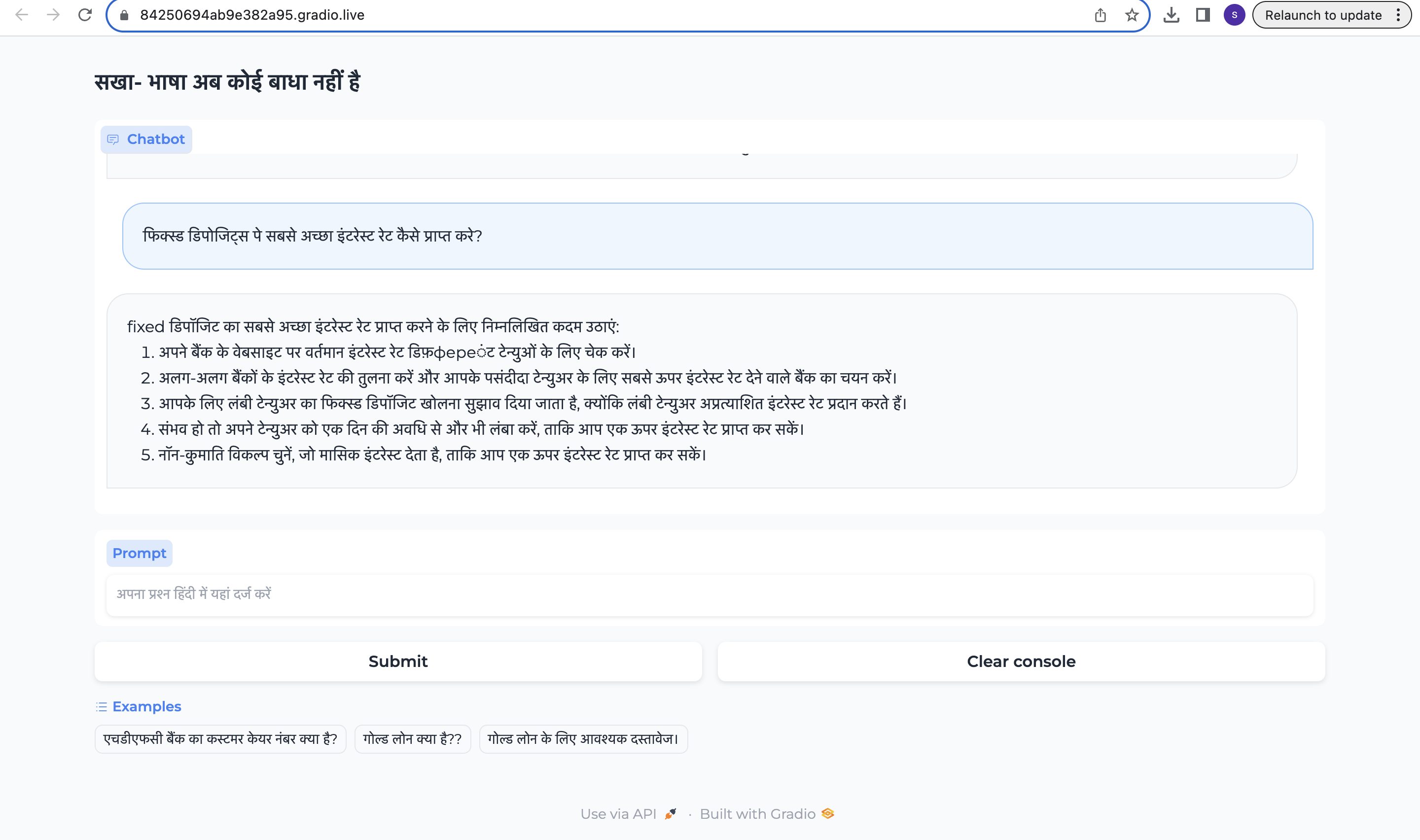
Task: Toggle the browser side panel icon
Action: point(1203,15)
